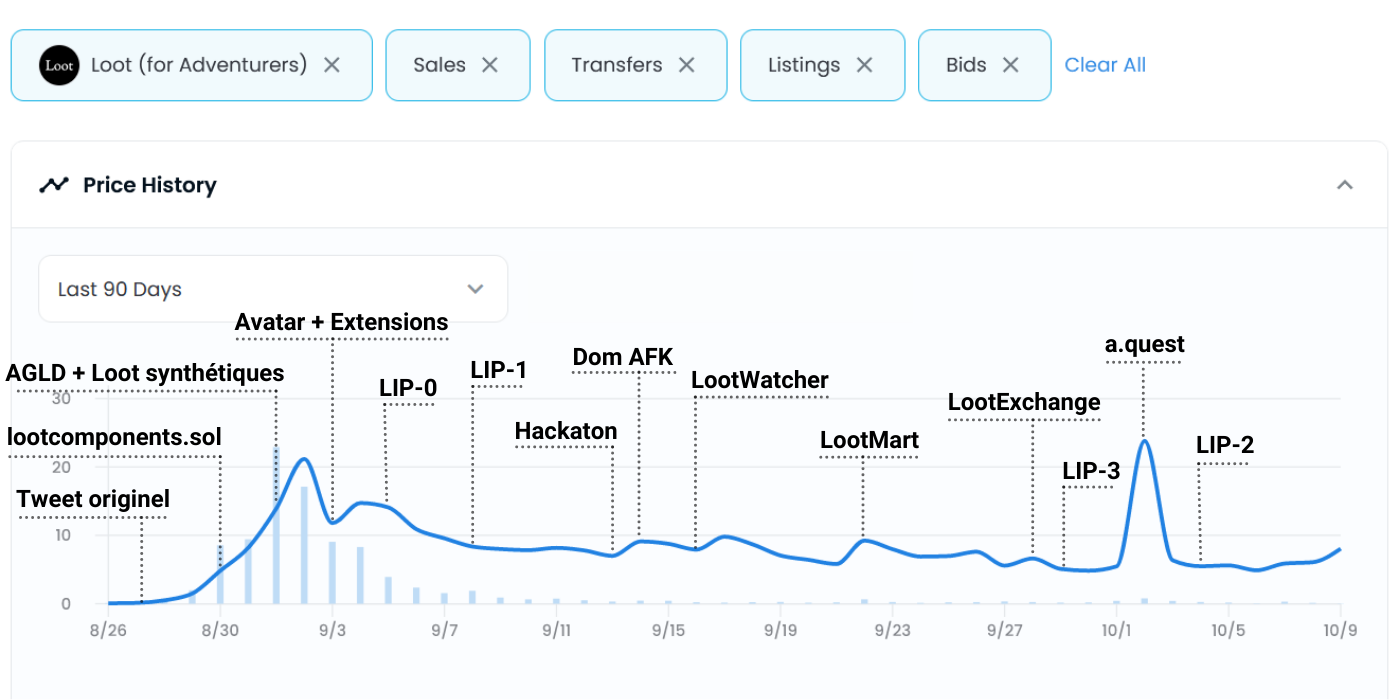Click the 10/9 date on x-axis
1400x700 pixels.
pos(1340,631)
